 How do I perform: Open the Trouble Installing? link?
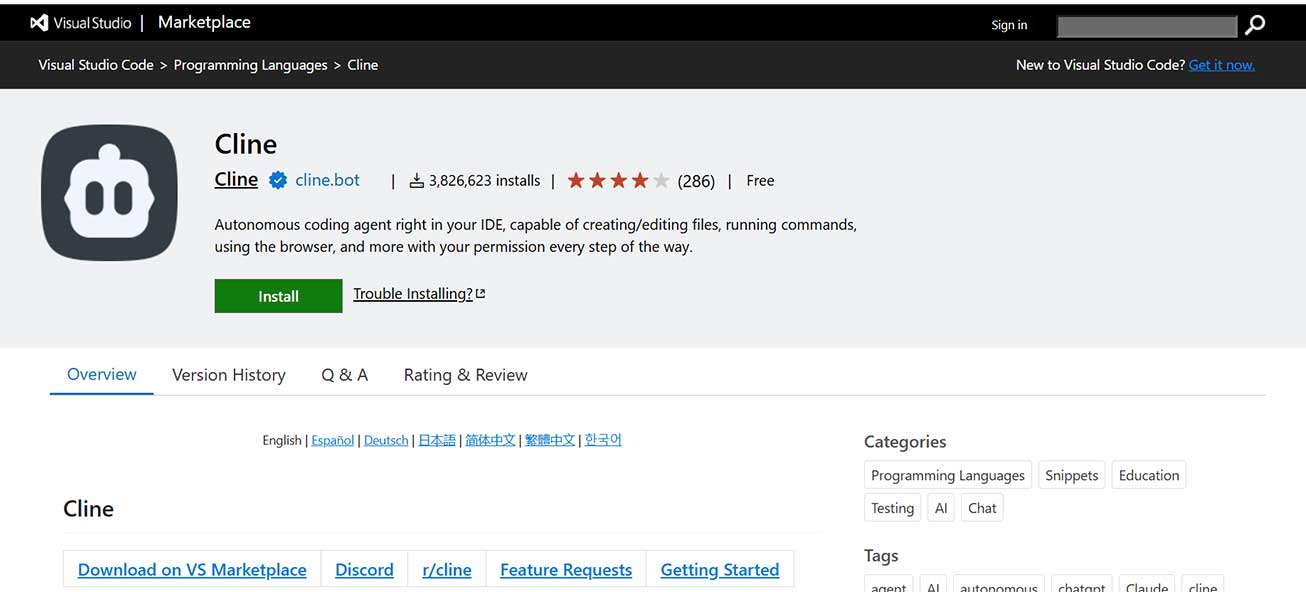[419, 294]
